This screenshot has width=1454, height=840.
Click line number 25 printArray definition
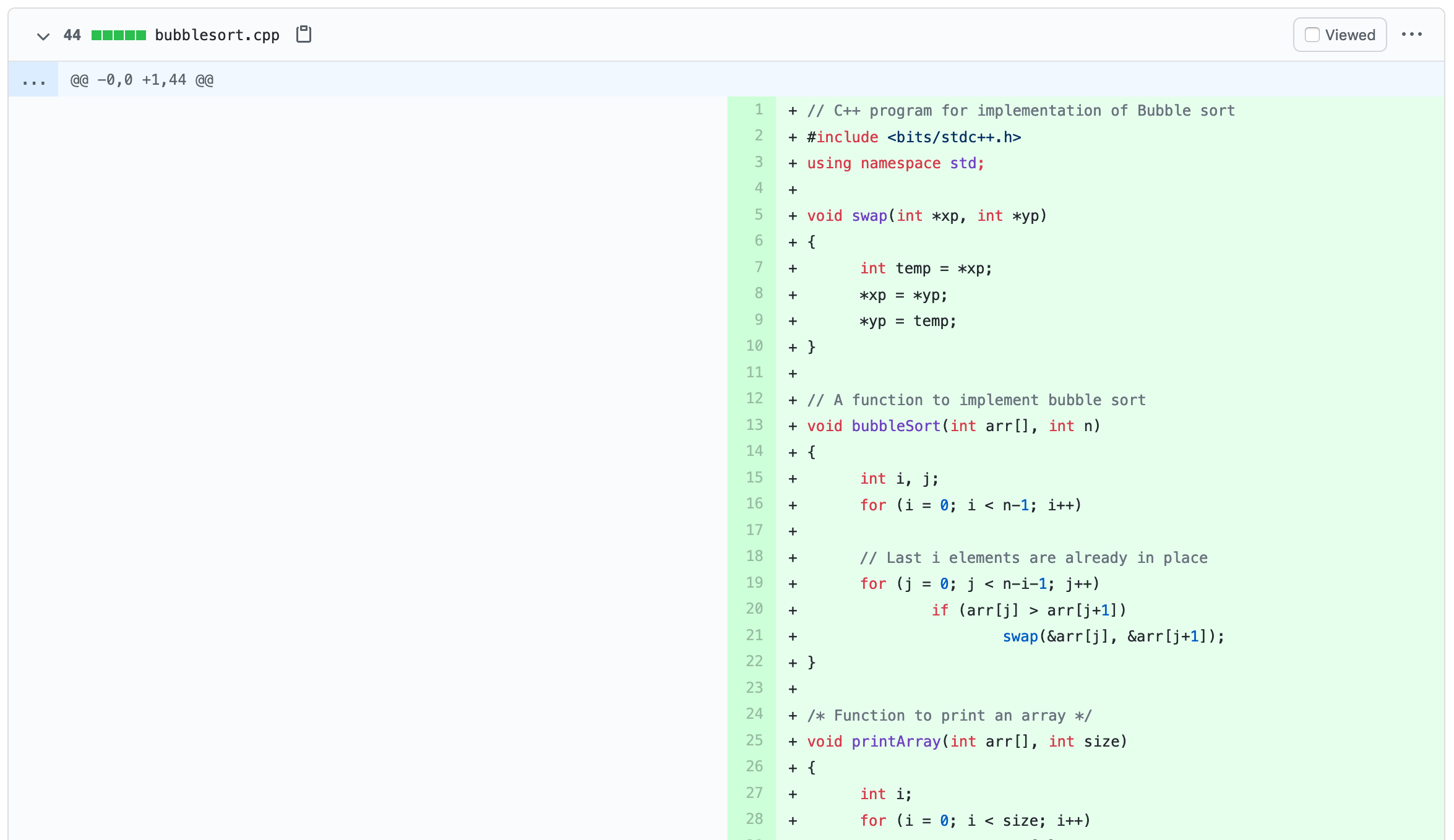(x=754, y=741)
